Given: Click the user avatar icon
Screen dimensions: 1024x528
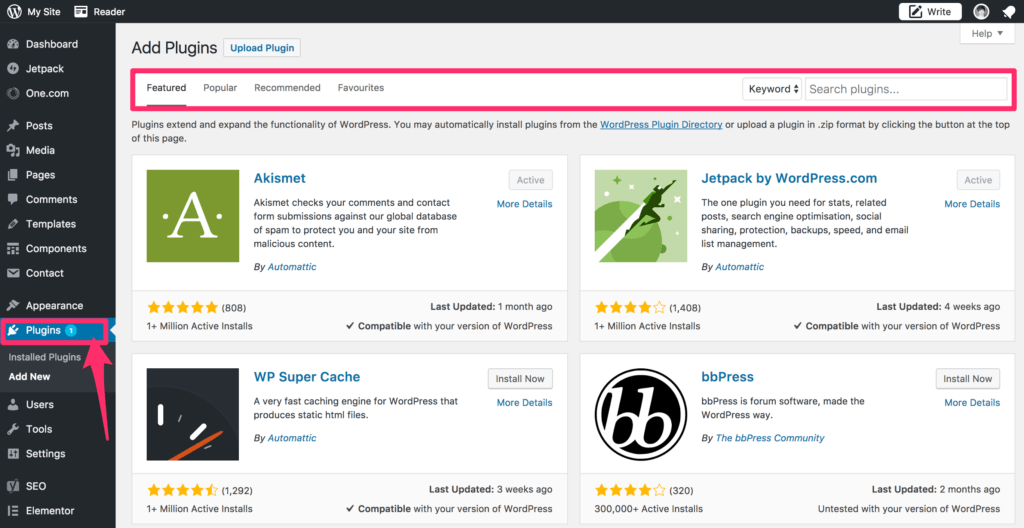Looking at the screenshot, I should [981, 11].
